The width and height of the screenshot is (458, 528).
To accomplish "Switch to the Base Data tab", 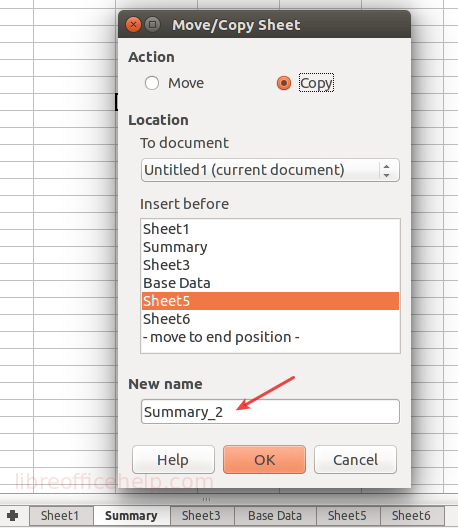I will (275, 516).
